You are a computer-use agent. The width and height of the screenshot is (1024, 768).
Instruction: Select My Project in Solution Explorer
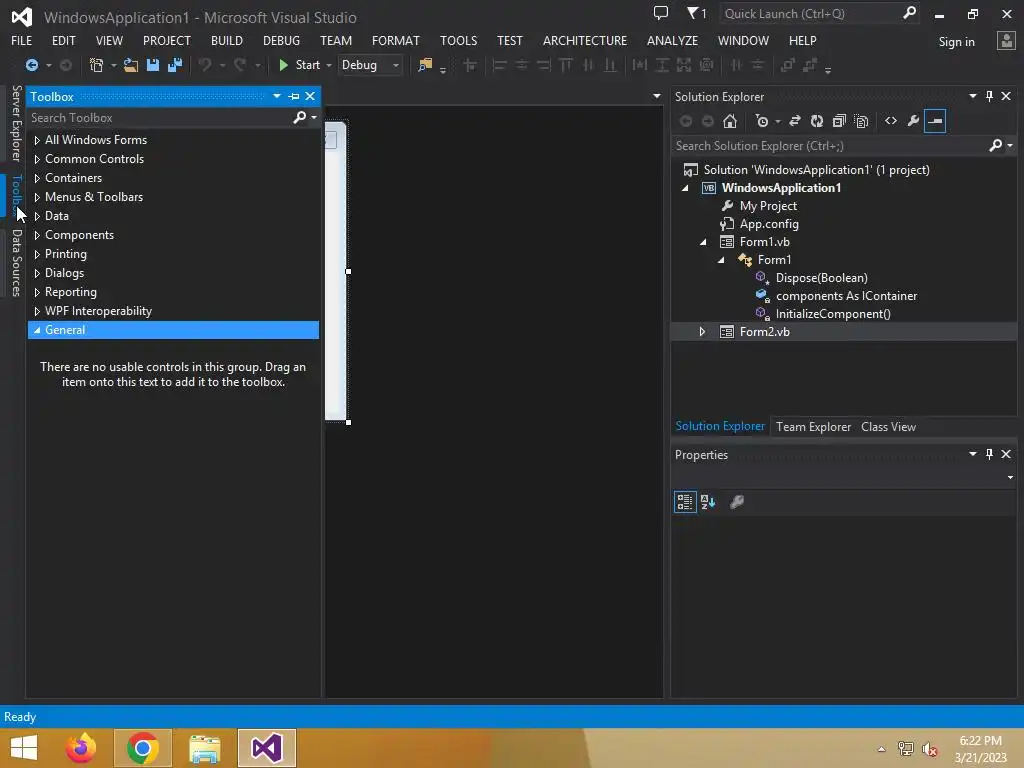(768, 206)
